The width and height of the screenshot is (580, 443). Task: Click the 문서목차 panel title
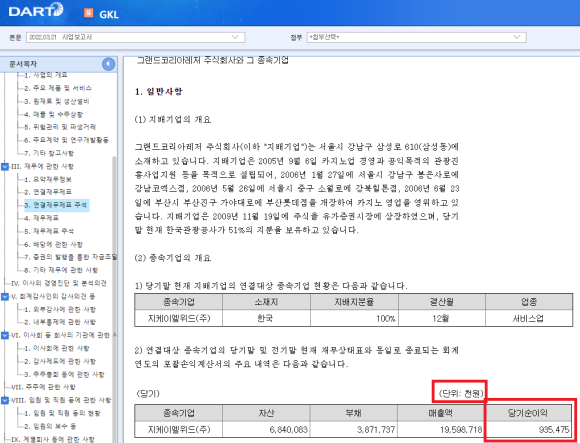click(x=23, y=64)
